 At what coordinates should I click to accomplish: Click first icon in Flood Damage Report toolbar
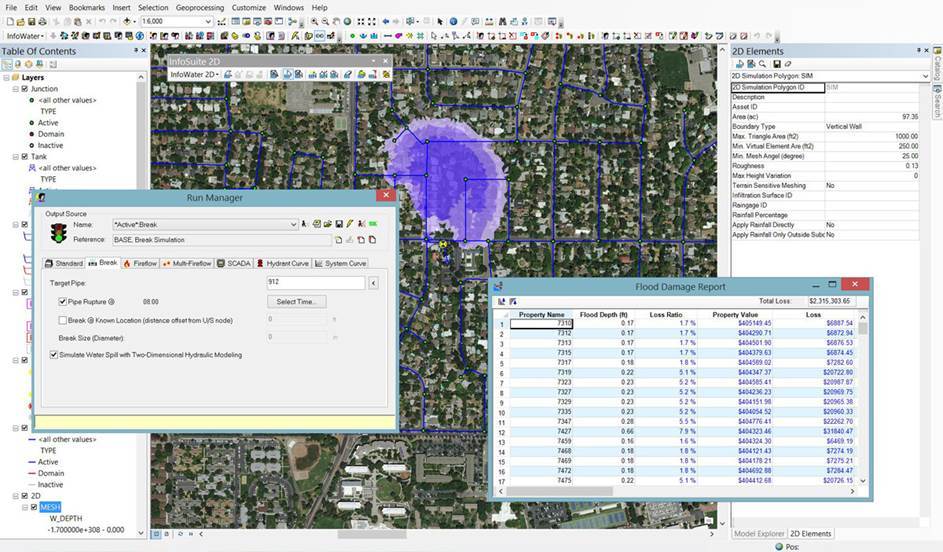pos(502,301)
